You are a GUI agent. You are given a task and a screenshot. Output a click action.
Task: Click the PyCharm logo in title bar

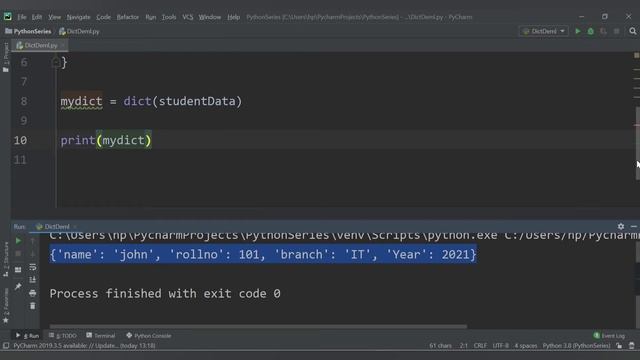pos(8,17)
